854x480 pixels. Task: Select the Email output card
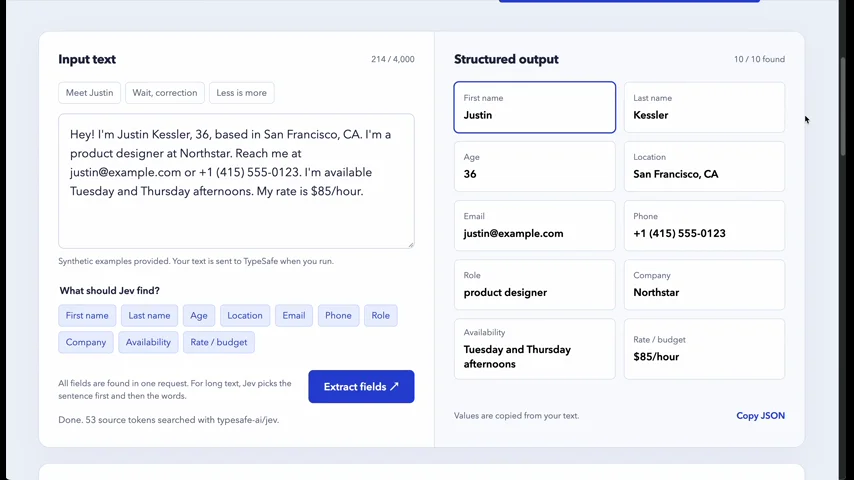pyautogui.click(x=534, y=226)
